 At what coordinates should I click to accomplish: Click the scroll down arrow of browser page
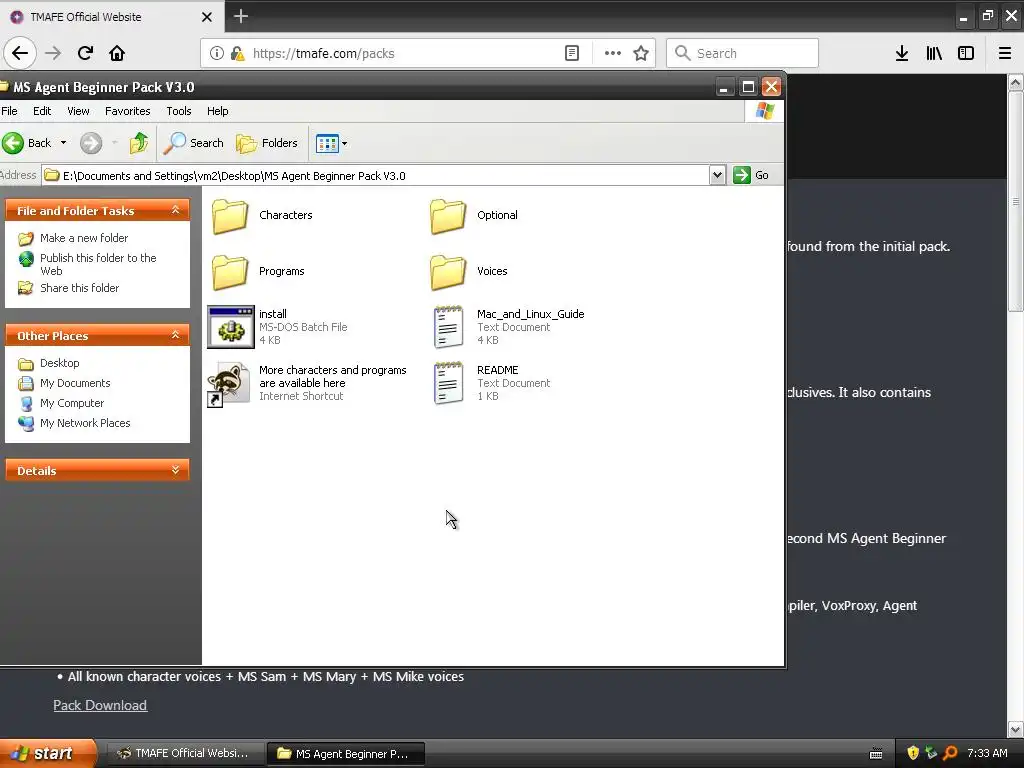click(1016, 729)
